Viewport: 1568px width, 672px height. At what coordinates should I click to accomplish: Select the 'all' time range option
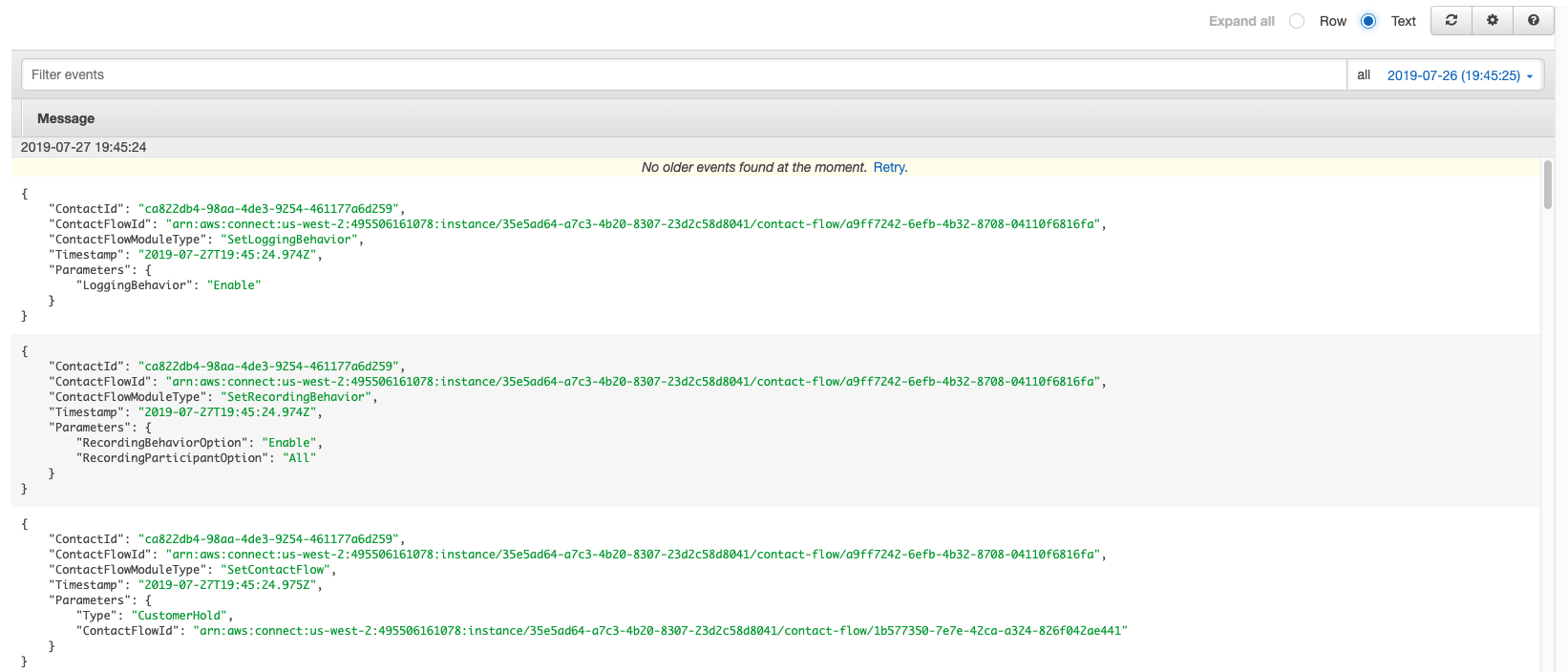pos(1364,74)
